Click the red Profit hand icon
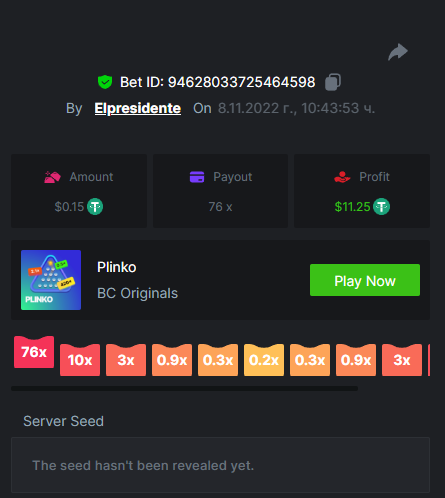Screen dimensions: 445x498 (342, 177)
